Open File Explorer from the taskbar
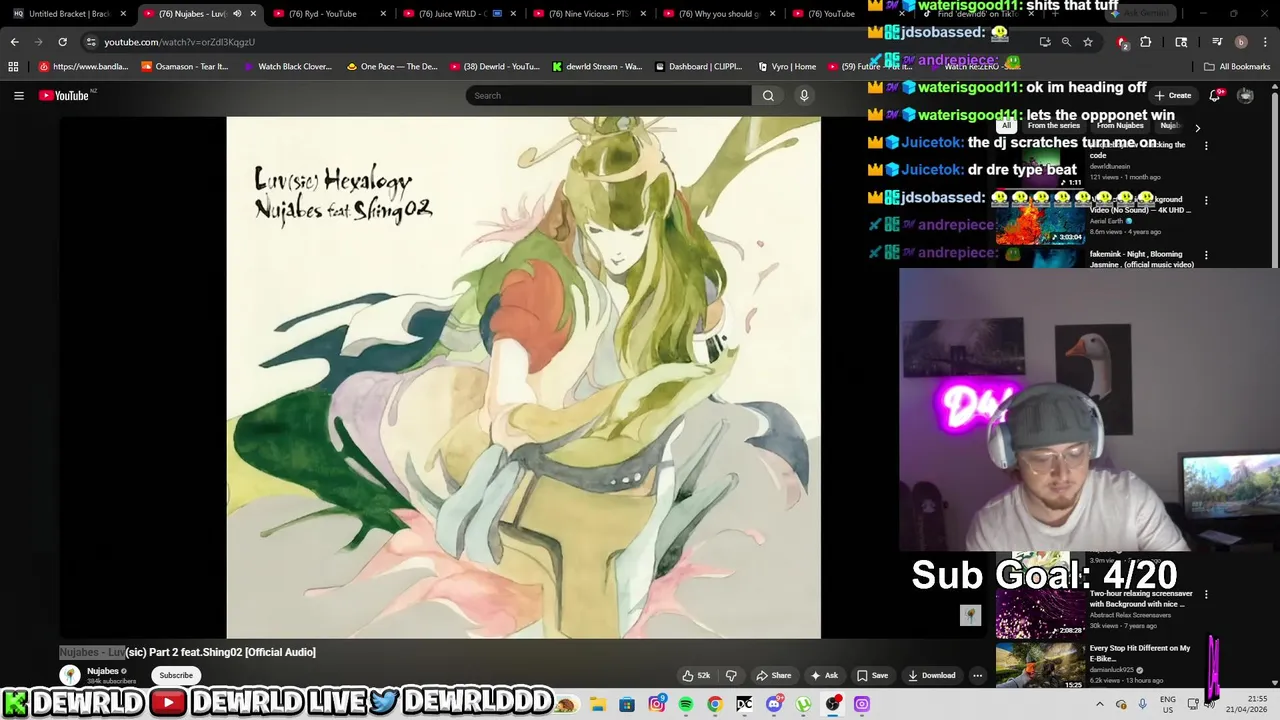Screen dimensions: 1280x720 pyautogui.click(x=597, y=704)
